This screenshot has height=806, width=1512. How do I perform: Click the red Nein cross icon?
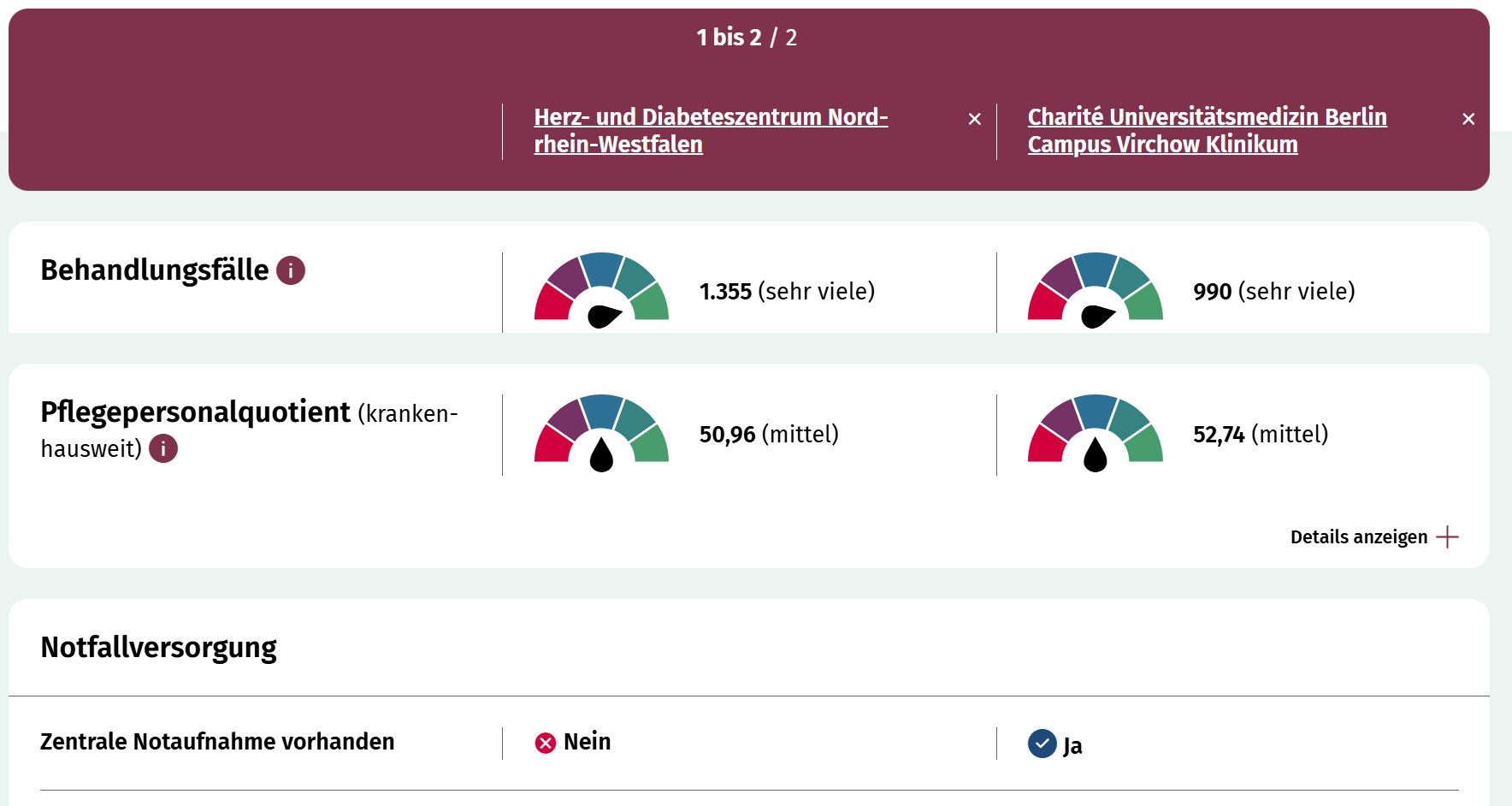pyautogui.click(x=544, y=742)
